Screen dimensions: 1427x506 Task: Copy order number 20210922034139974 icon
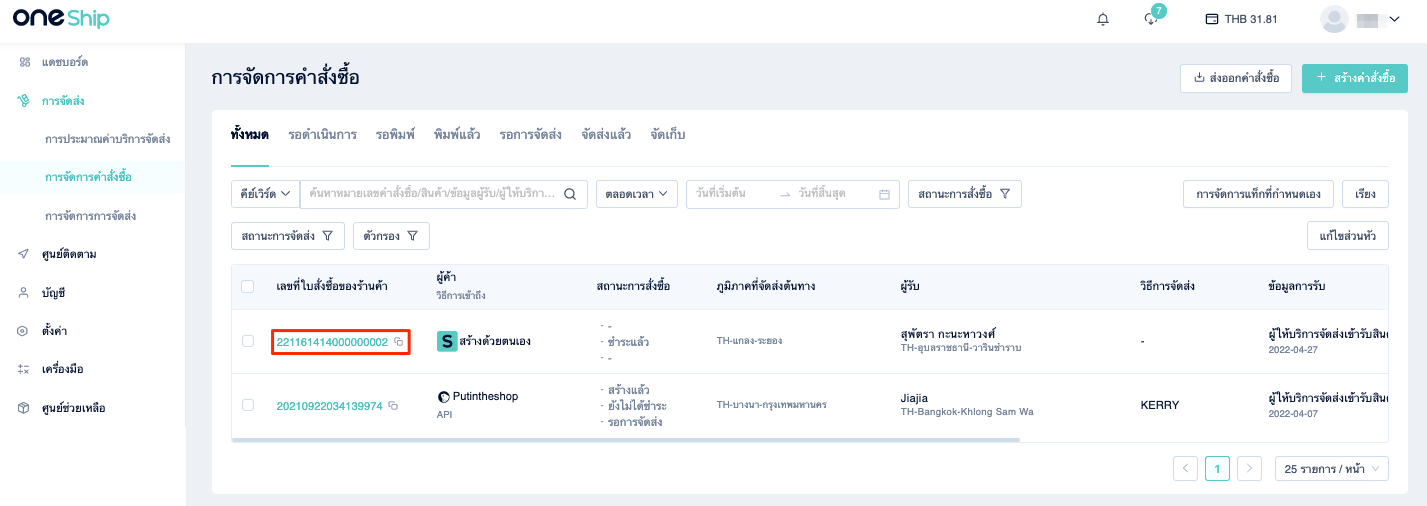(393, 406)
